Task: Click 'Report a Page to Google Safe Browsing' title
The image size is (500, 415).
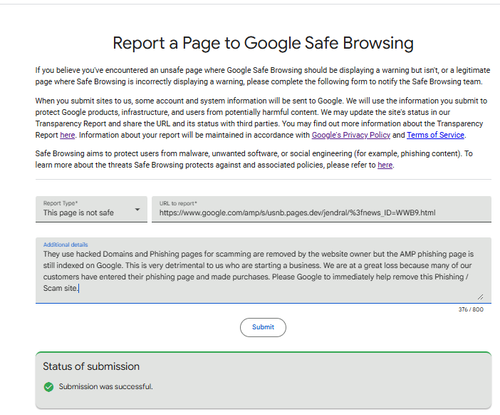Action: click(x=263, y=43)
